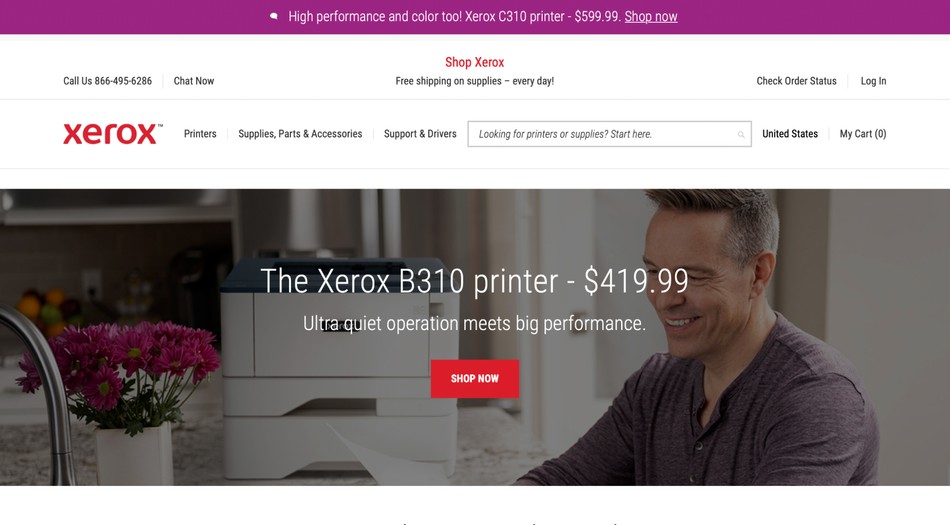The image size is (950, 525).
Task: Click the Chat Now link
Action: tap(194, 81)
